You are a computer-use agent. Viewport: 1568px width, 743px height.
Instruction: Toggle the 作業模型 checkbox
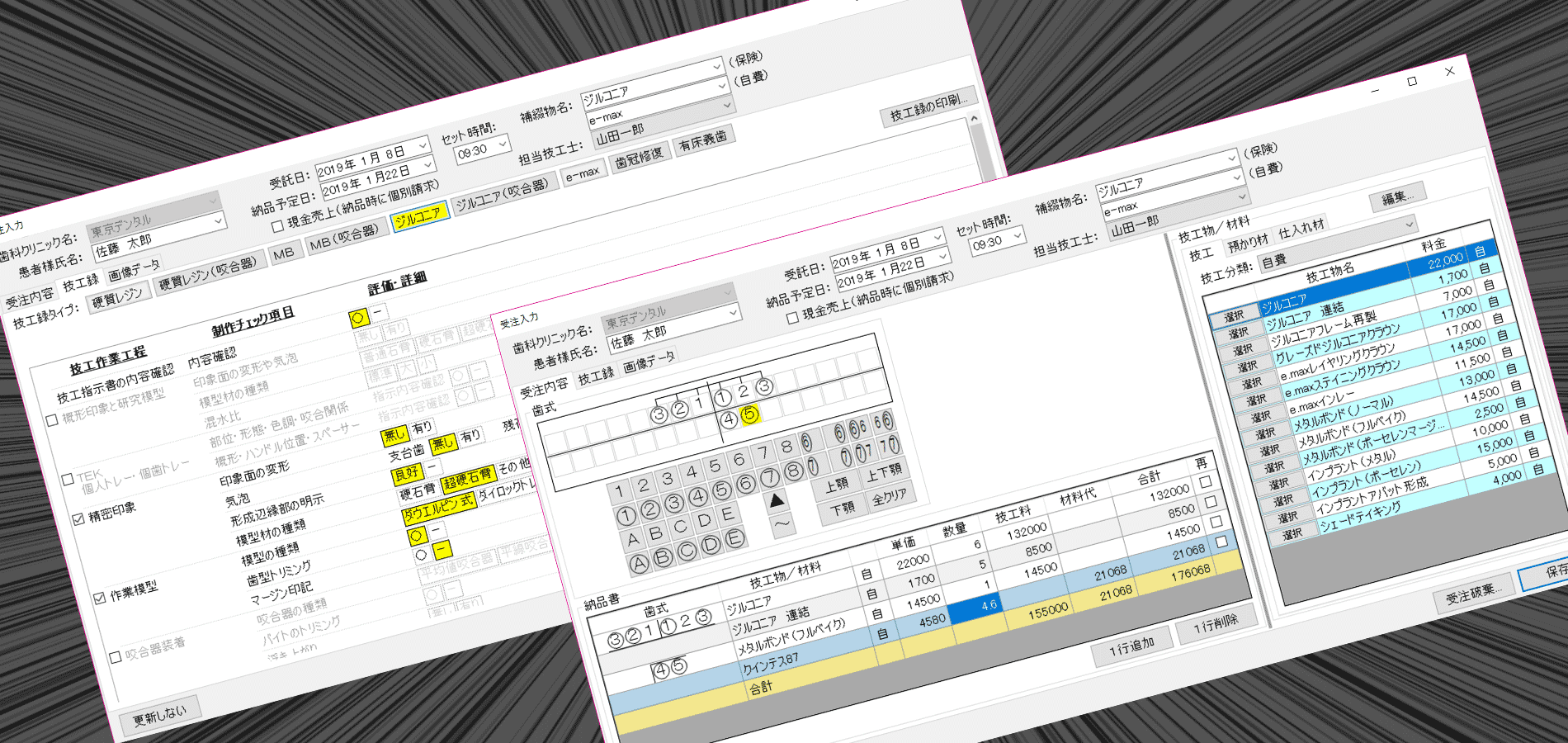99,598
